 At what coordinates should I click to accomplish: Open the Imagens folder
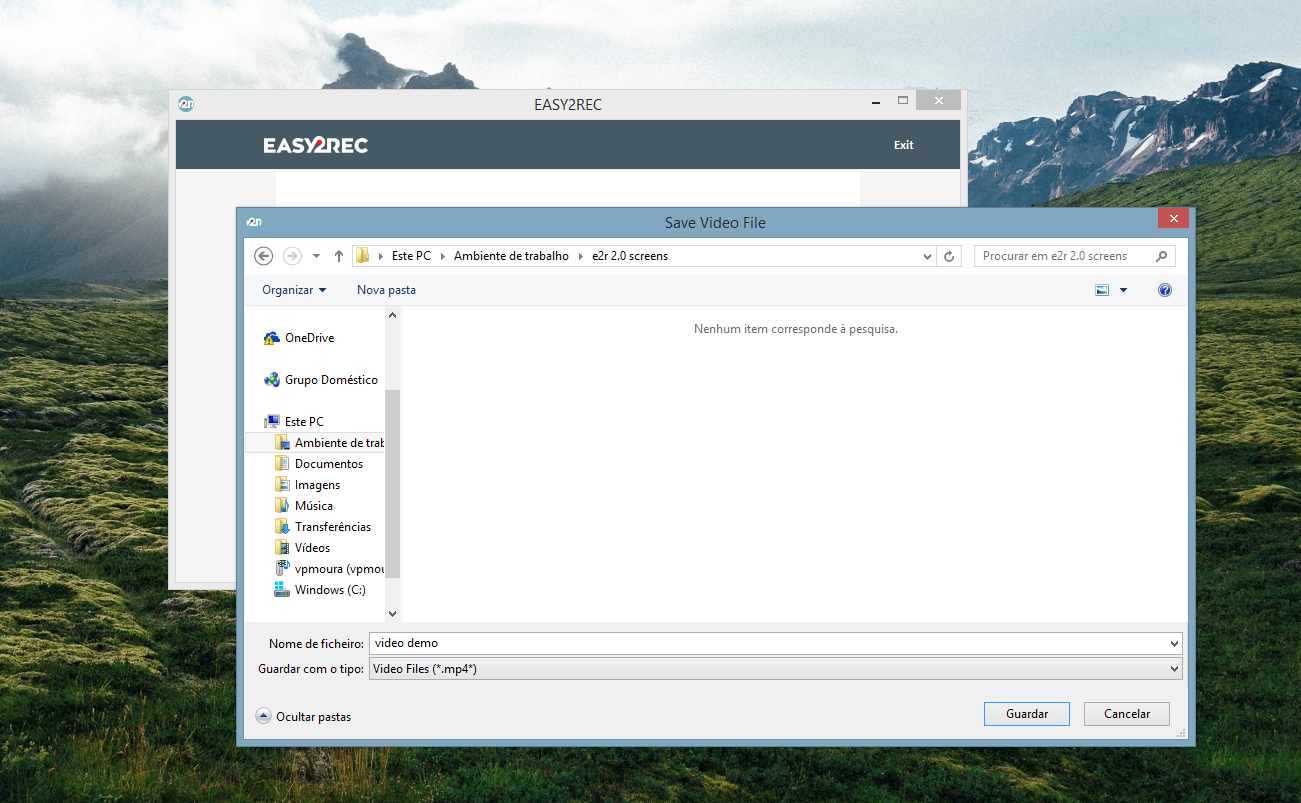click(x=308, y=485)
